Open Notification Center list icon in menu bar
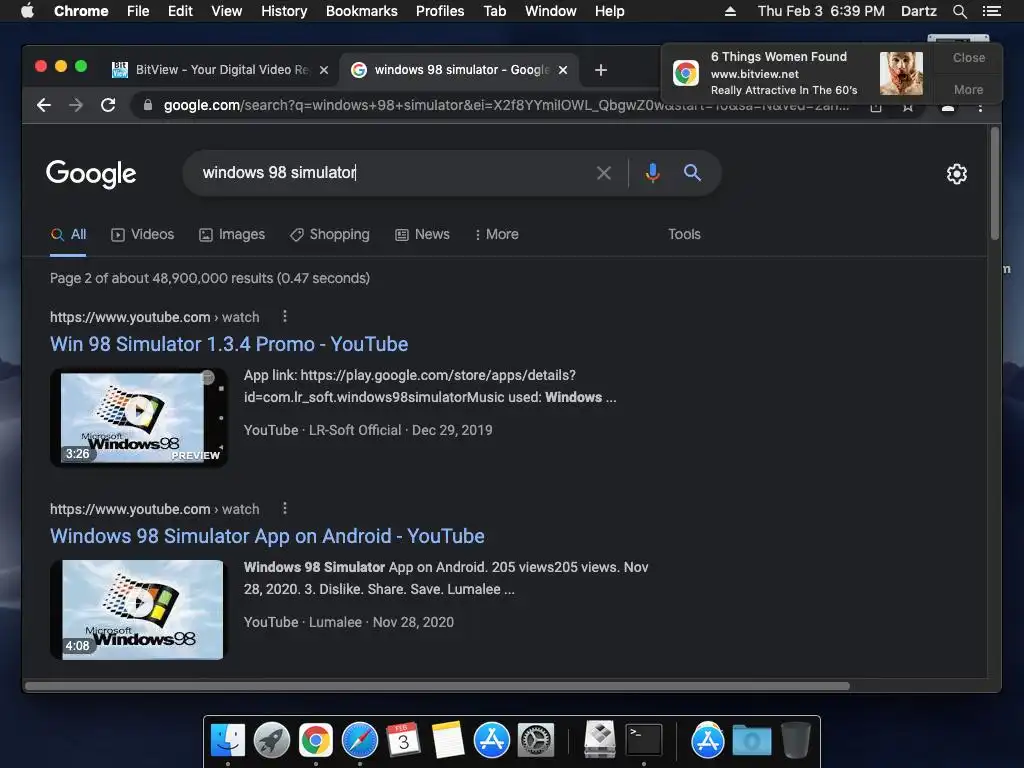The width and height of the screenshot is (1024, 768). coord(991,11)
